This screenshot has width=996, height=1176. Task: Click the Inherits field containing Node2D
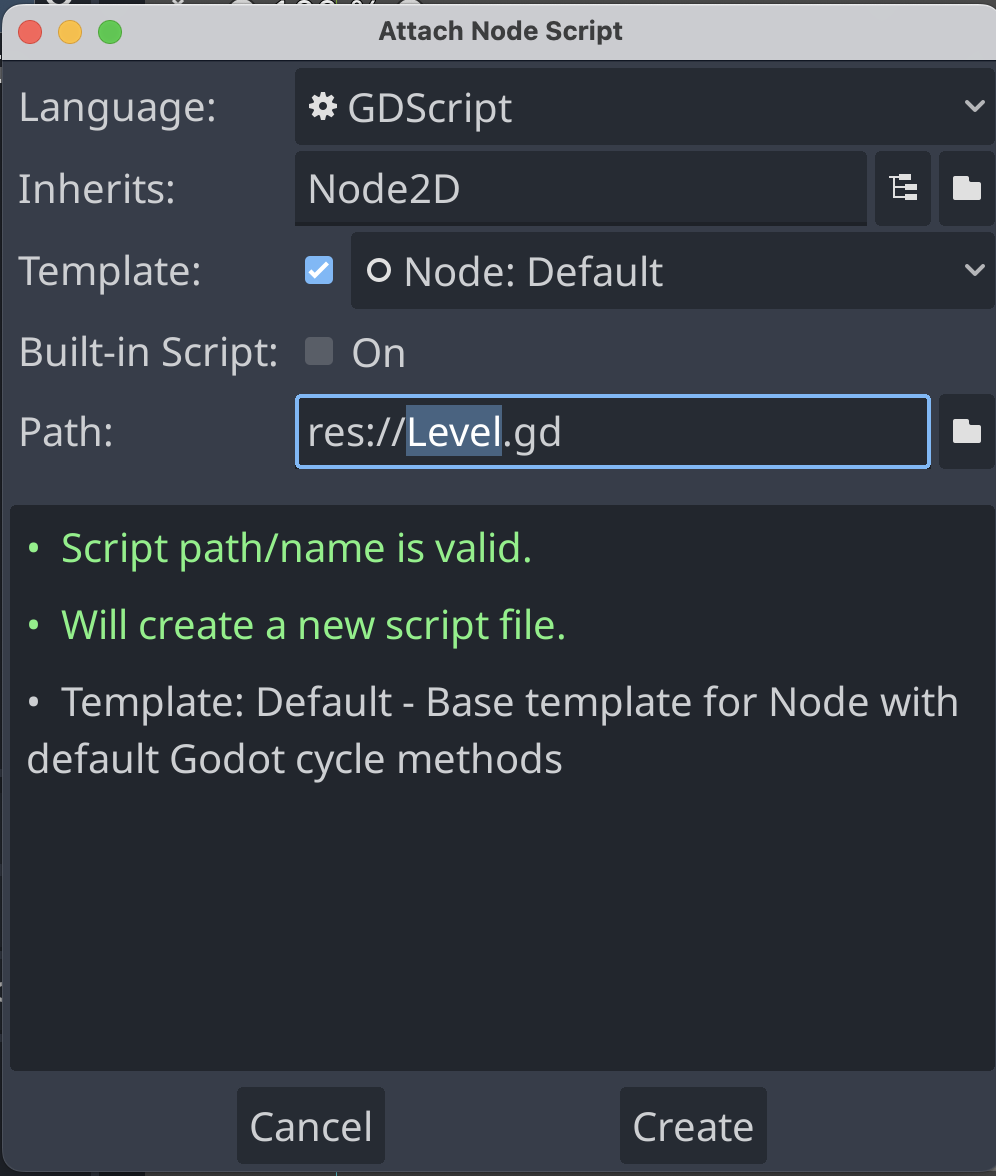(580, 188)
